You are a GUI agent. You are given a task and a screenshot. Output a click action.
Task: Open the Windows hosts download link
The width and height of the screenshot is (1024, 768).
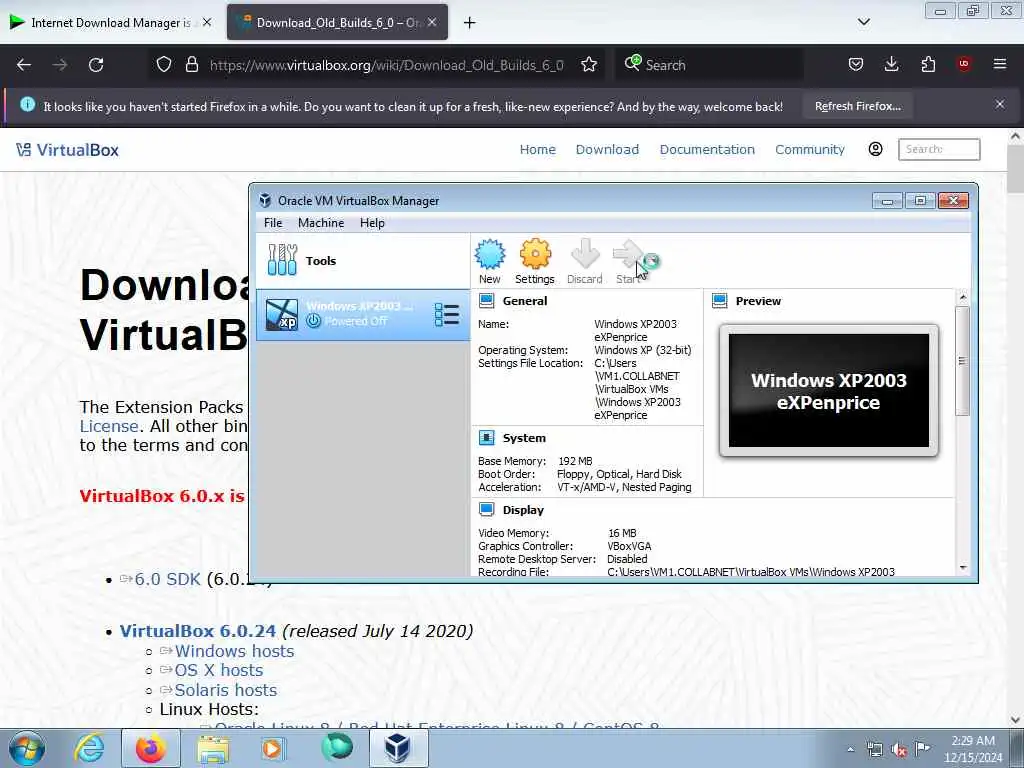point(234,651)
